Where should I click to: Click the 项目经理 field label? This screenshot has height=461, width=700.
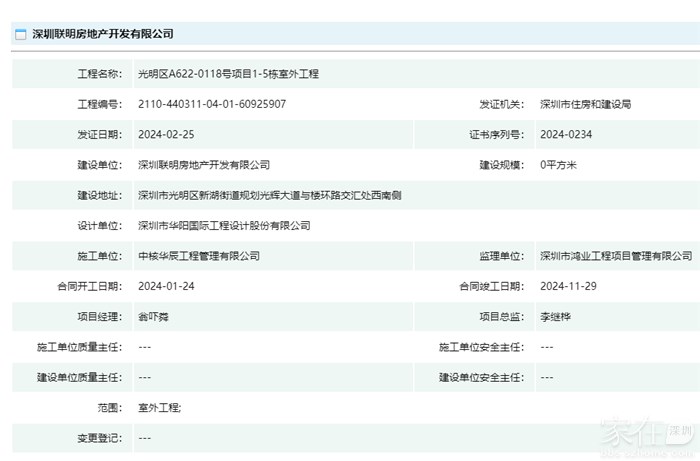tap(99, 317)
